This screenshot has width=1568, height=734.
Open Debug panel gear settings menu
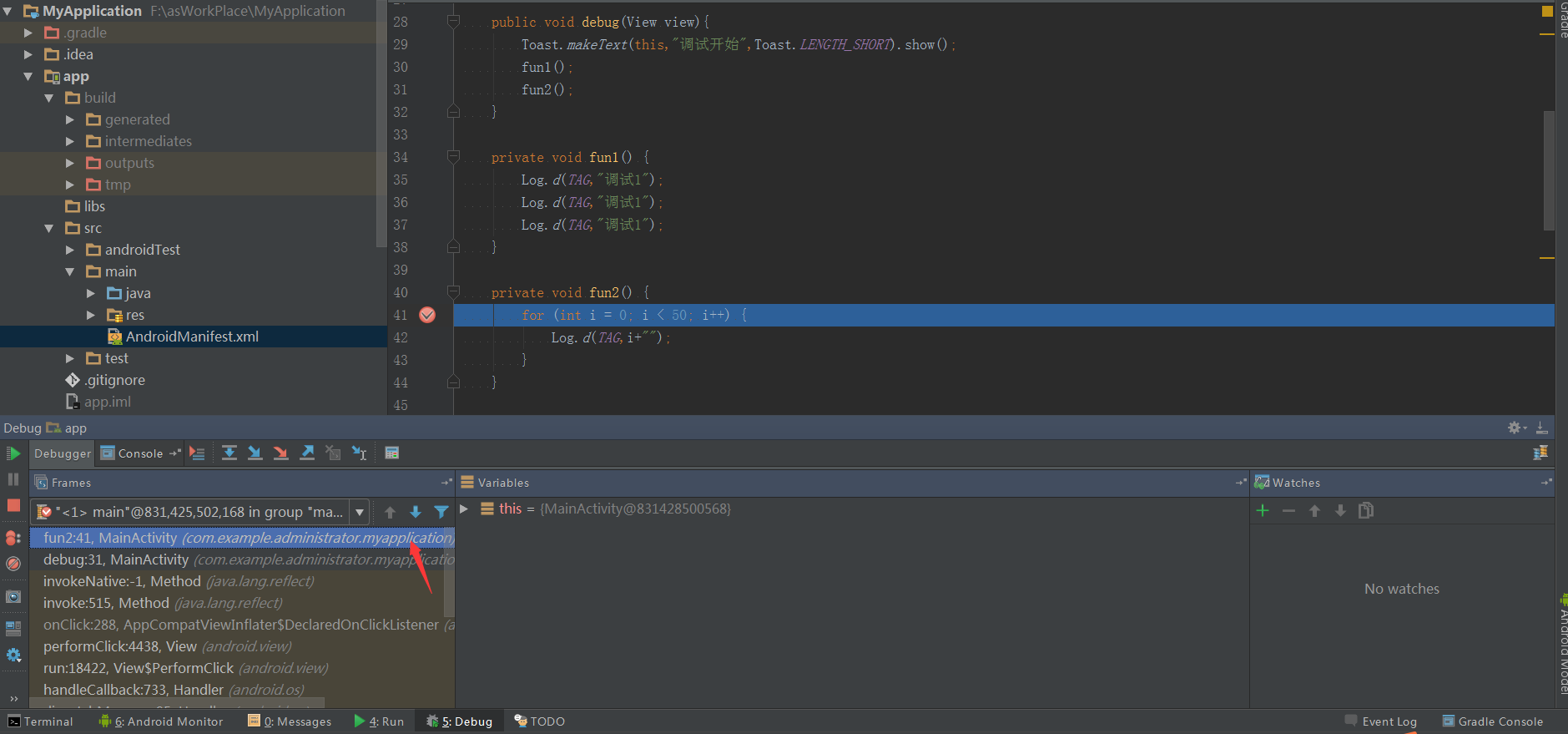pos(1517,428)
